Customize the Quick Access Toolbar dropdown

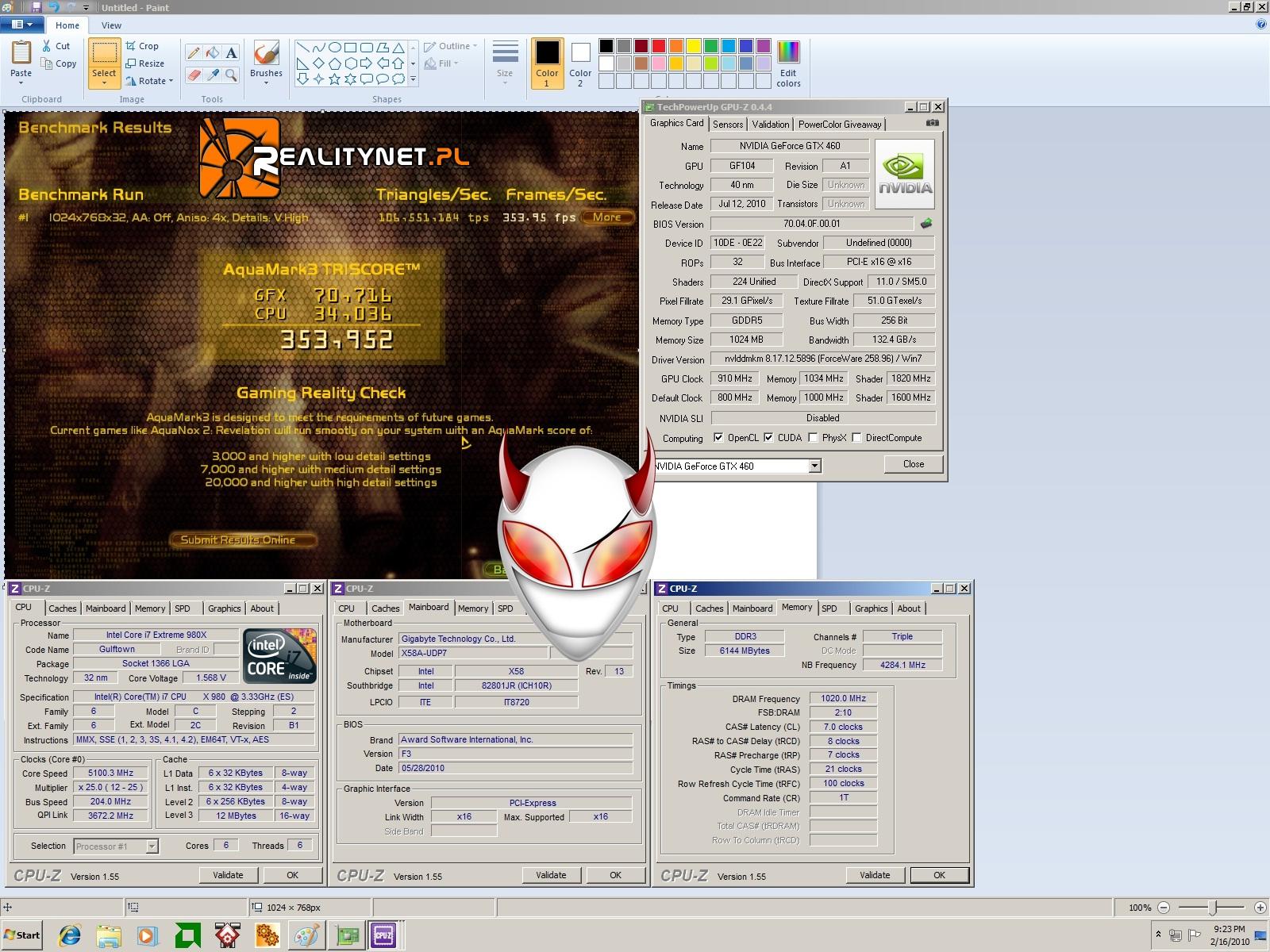point(86,8)
